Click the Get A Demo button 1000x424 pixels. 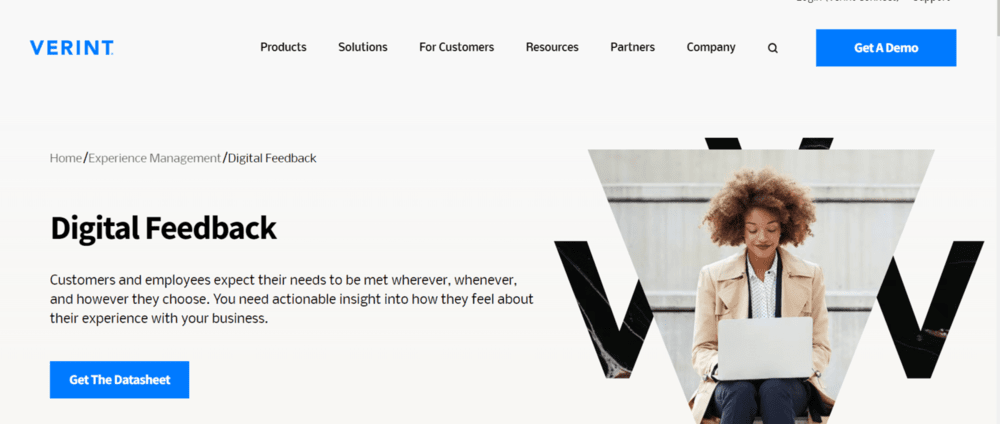pos(886,48)
